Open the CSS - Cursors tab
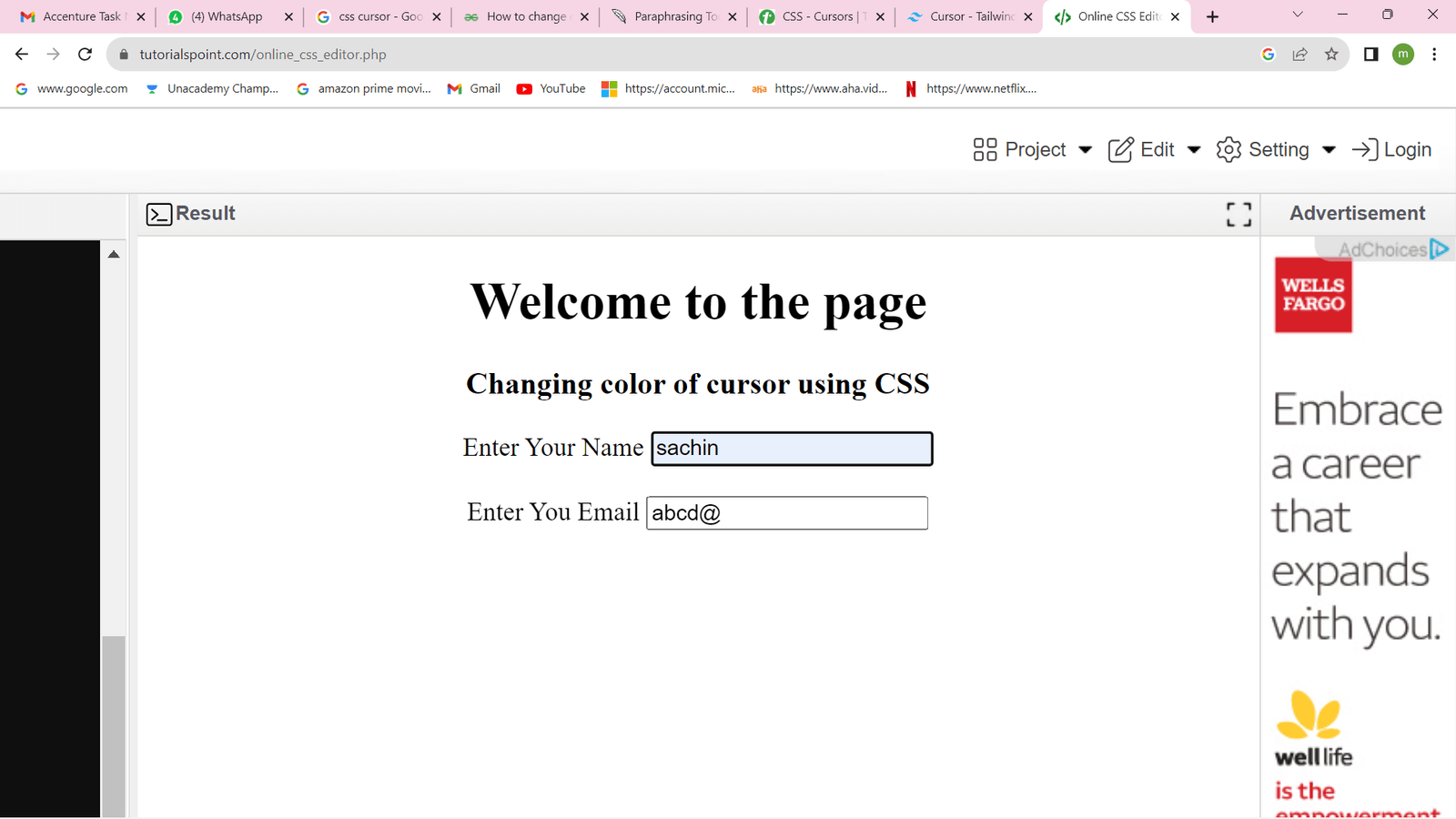The height and width of the screenshot is (819, 1456). coord(817,15)
